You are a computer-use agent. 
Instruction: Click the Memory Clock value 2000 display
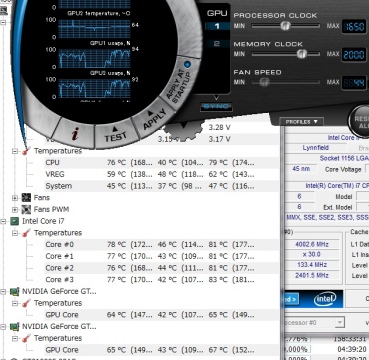coord(354,55)
